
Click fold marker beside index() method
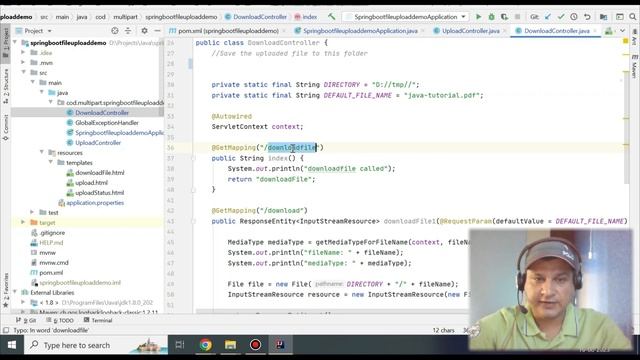tap(193, 158)
